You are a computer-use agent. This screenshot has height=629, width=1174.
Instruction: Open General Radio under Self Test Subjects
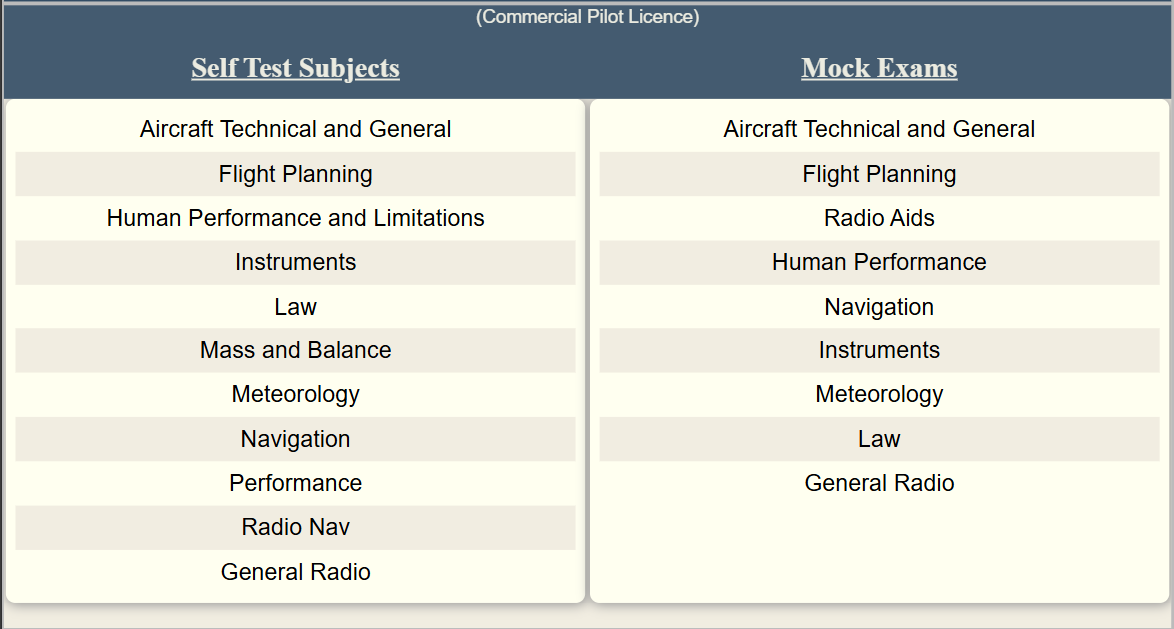[295, 572]
